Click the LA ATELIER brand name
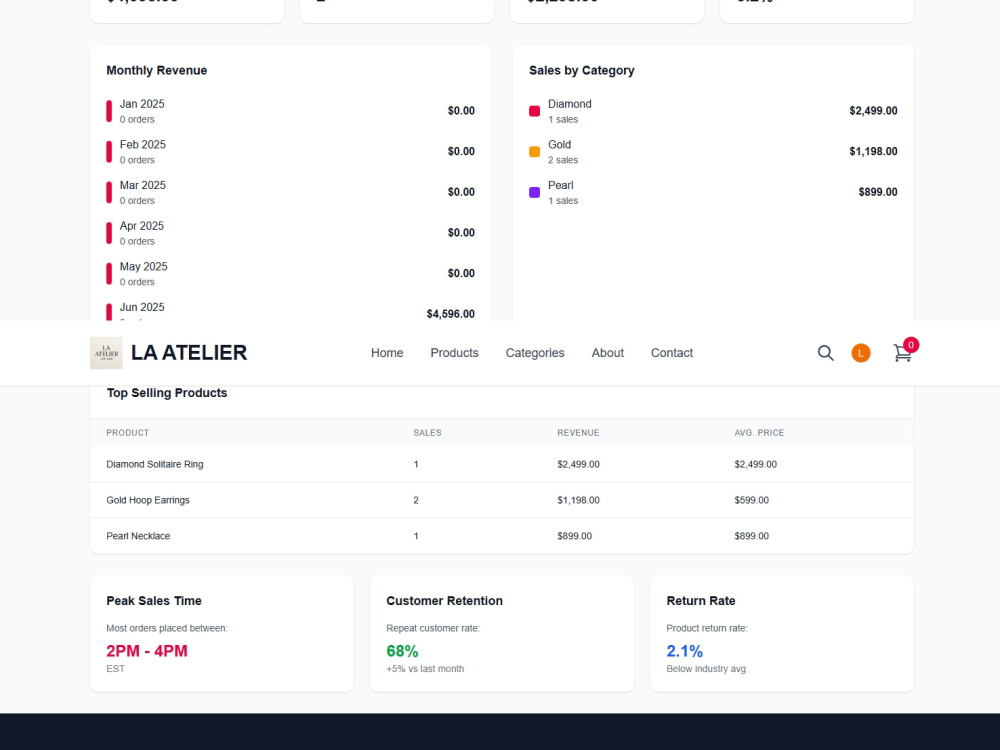This screenshot has width=1000, height=750. coord(189,353)
